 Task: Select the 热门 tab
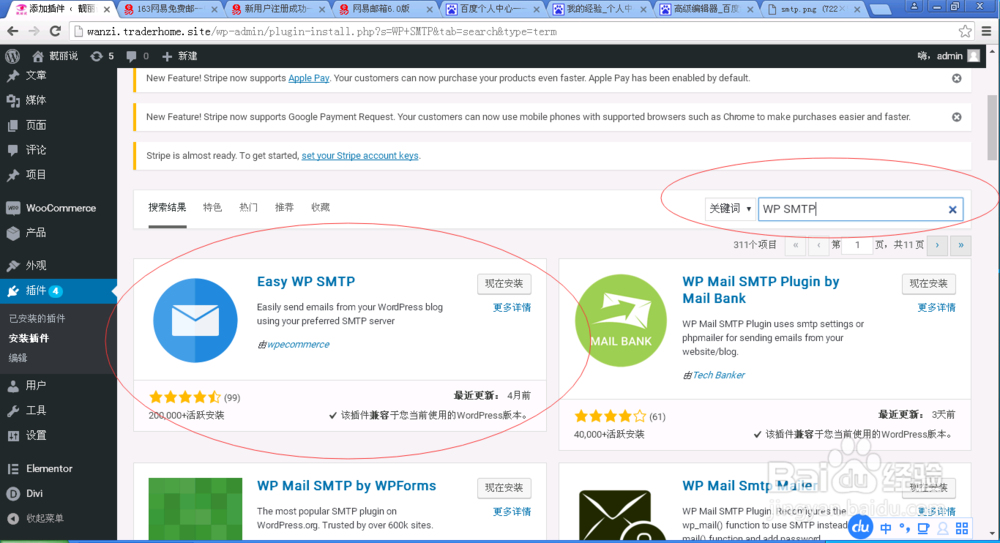pos(248,207)
